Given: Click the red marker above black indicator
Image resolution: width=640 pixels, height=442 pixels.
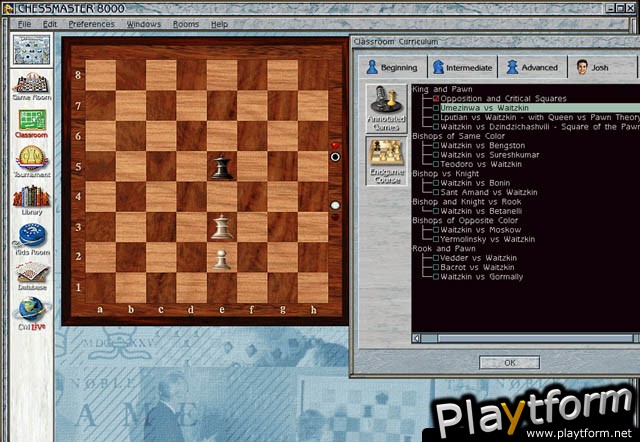Looking at the screenshot, I should pyautogui.click(x=335, y=145).
